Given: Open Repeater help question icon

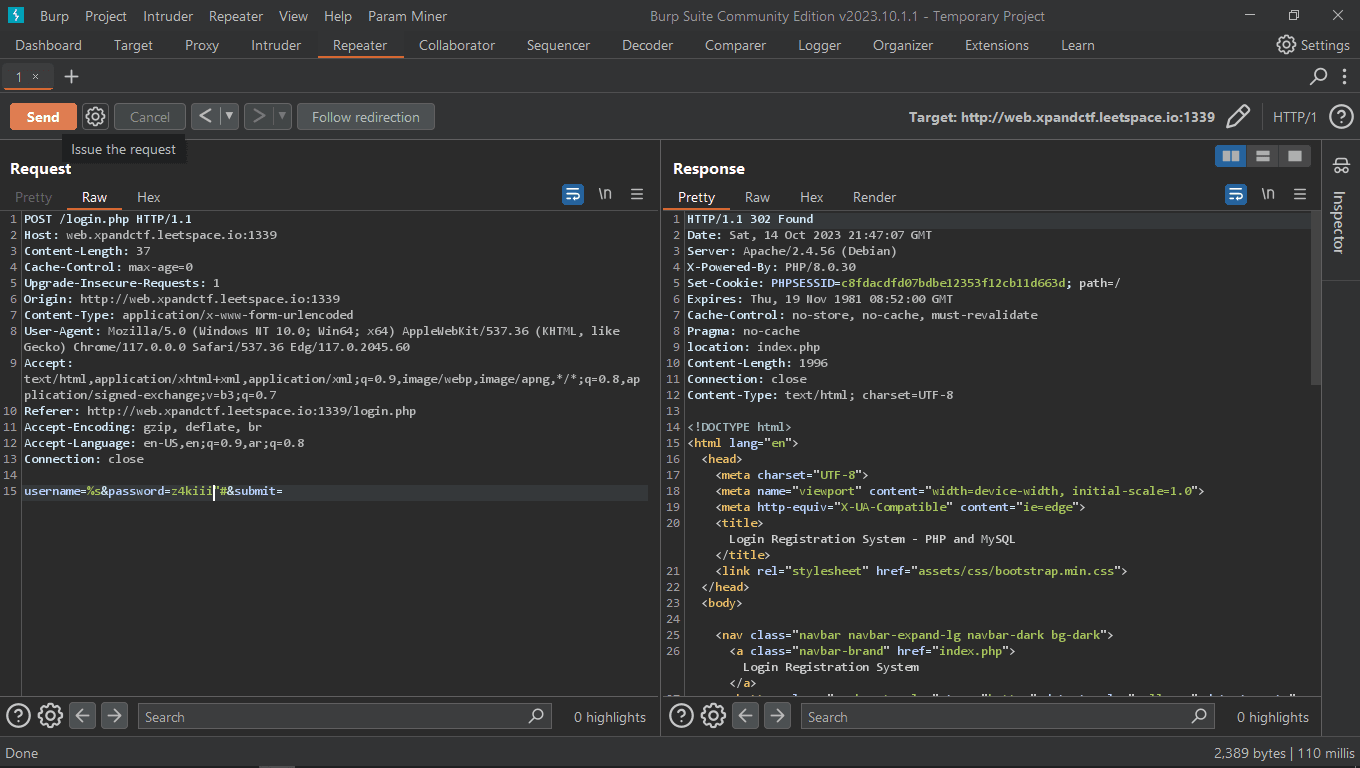Looking at the screenshot, I should pos(1341,117).
